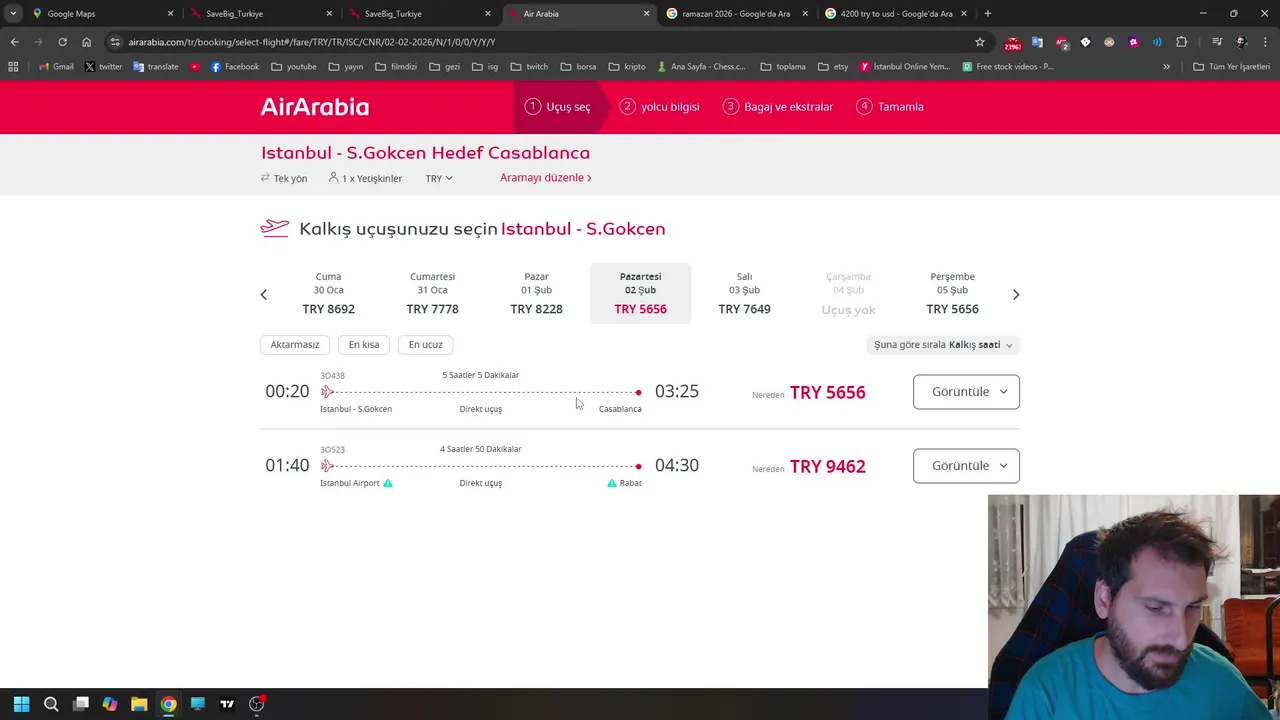Open TradingView from taskbar
This screenshot has height=720, width=1280.
pyautogui.click(x=227, y=704)
